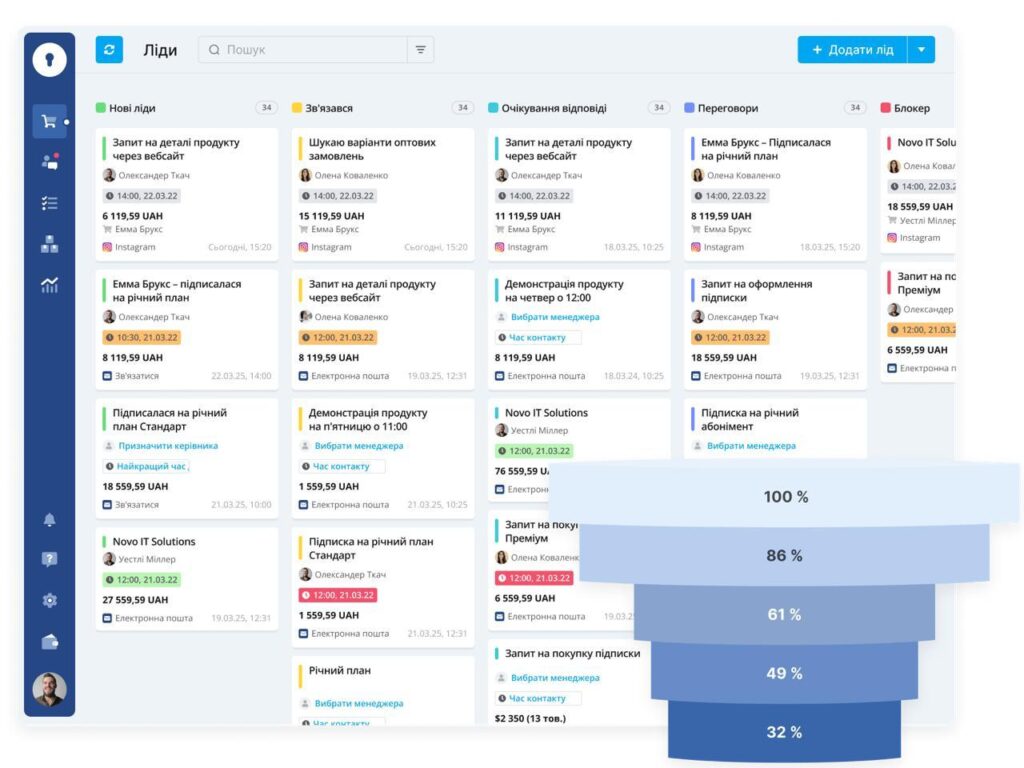
Task: Open the products boxes icon in the sidebar
Action: (49, 244)
